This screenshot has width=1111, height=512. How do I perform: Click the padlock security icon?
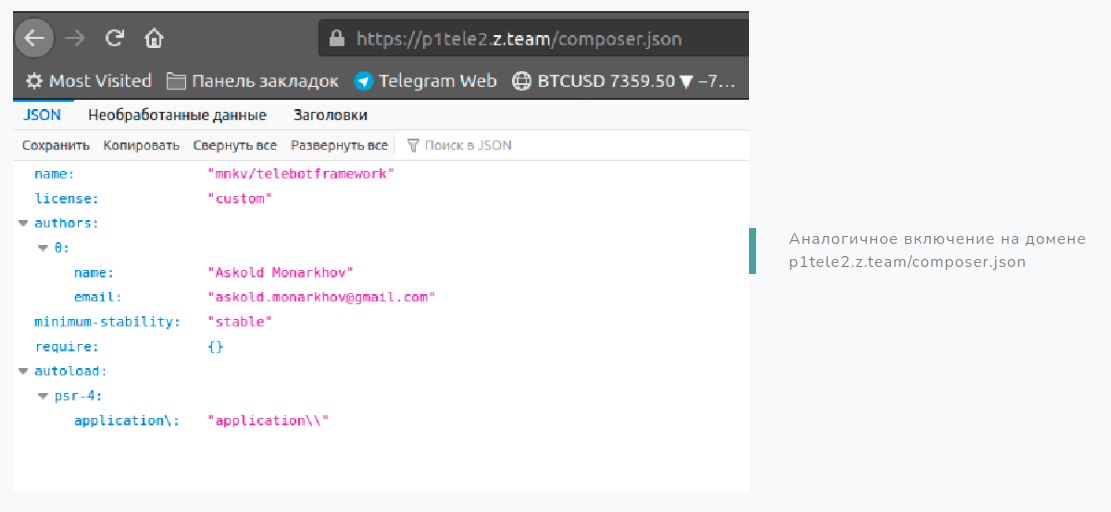pos(337,38)
